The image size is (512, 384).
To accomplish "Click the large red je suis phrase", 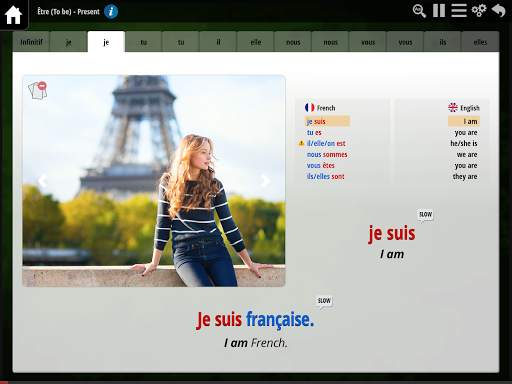I will tap(392, 234).
